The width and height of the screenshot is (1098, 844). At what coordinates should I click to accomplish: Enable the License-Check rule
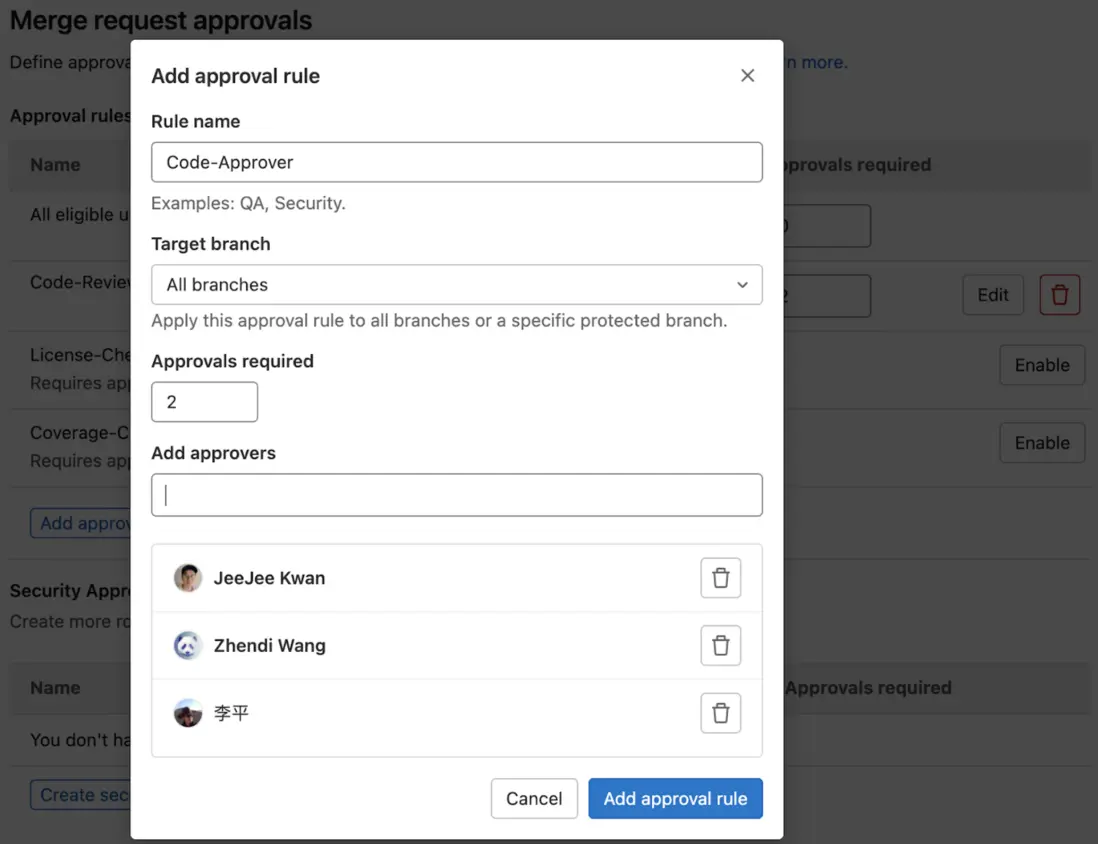(1042, 365)
